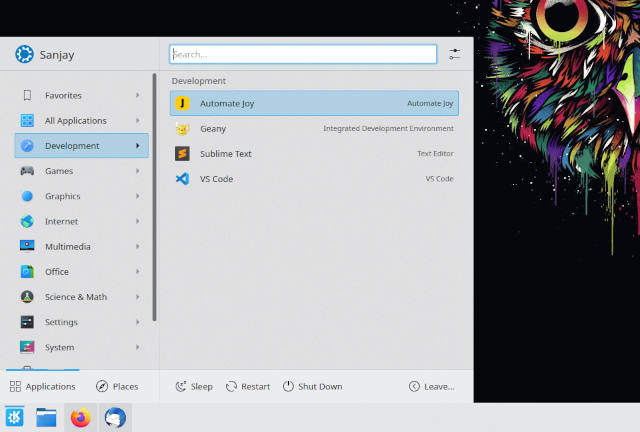
Task: Select the Graphics category label
Action: [x=62, y=196]
